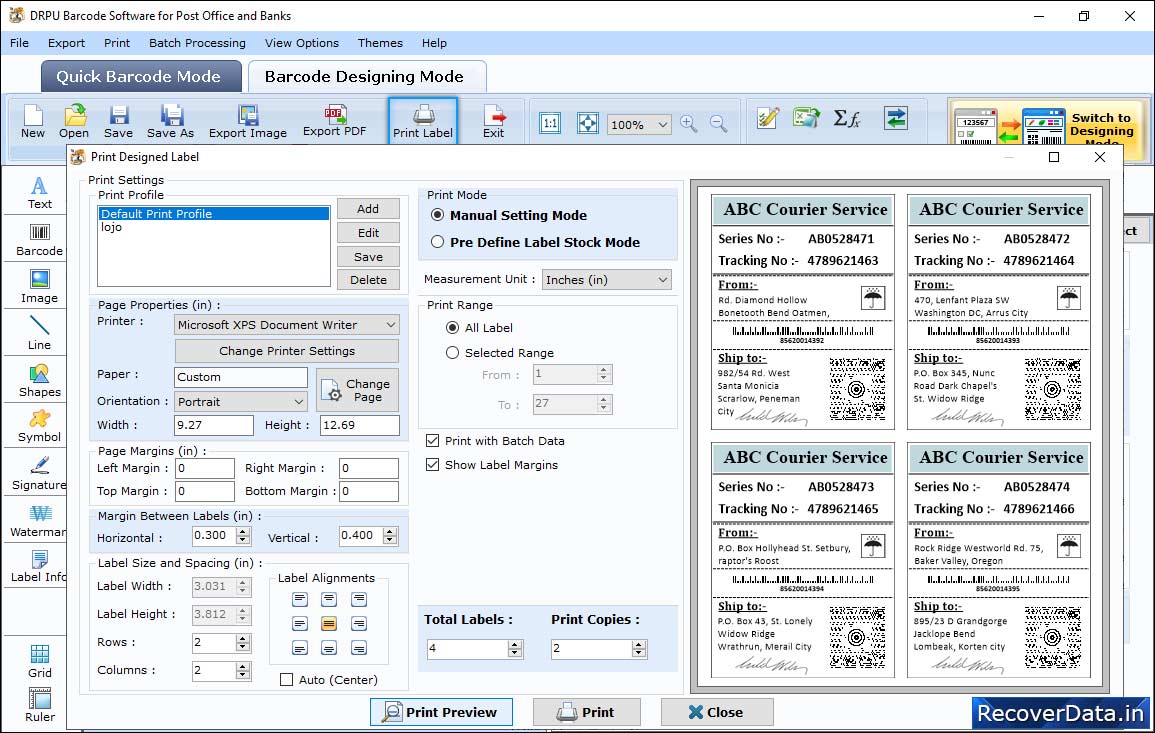Image resolution: width=1155 pixels, height=733 pixels.
Task: Click the Print Copies spinner arrows
Action: tap(639, 648)
